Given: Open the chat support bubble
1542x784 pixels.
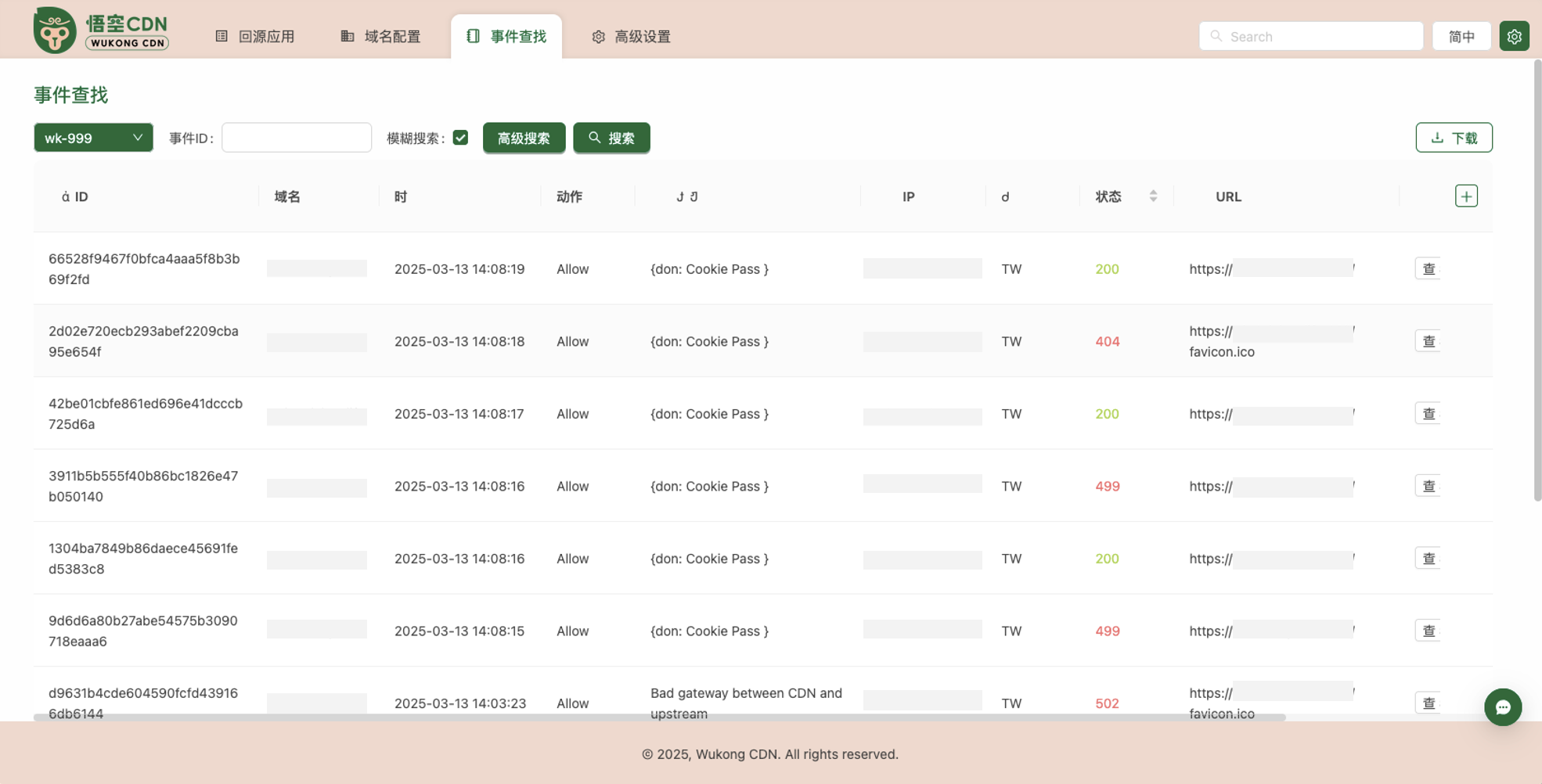Looking at the screenshot, I should pyautogui.click(x=1502, y=707).
